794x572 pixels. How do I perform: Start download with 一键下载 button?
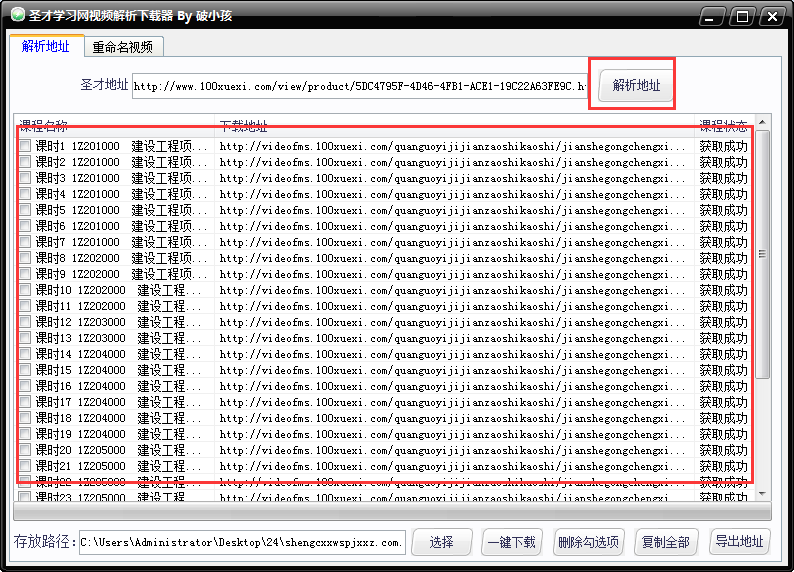tap(511, 543)
